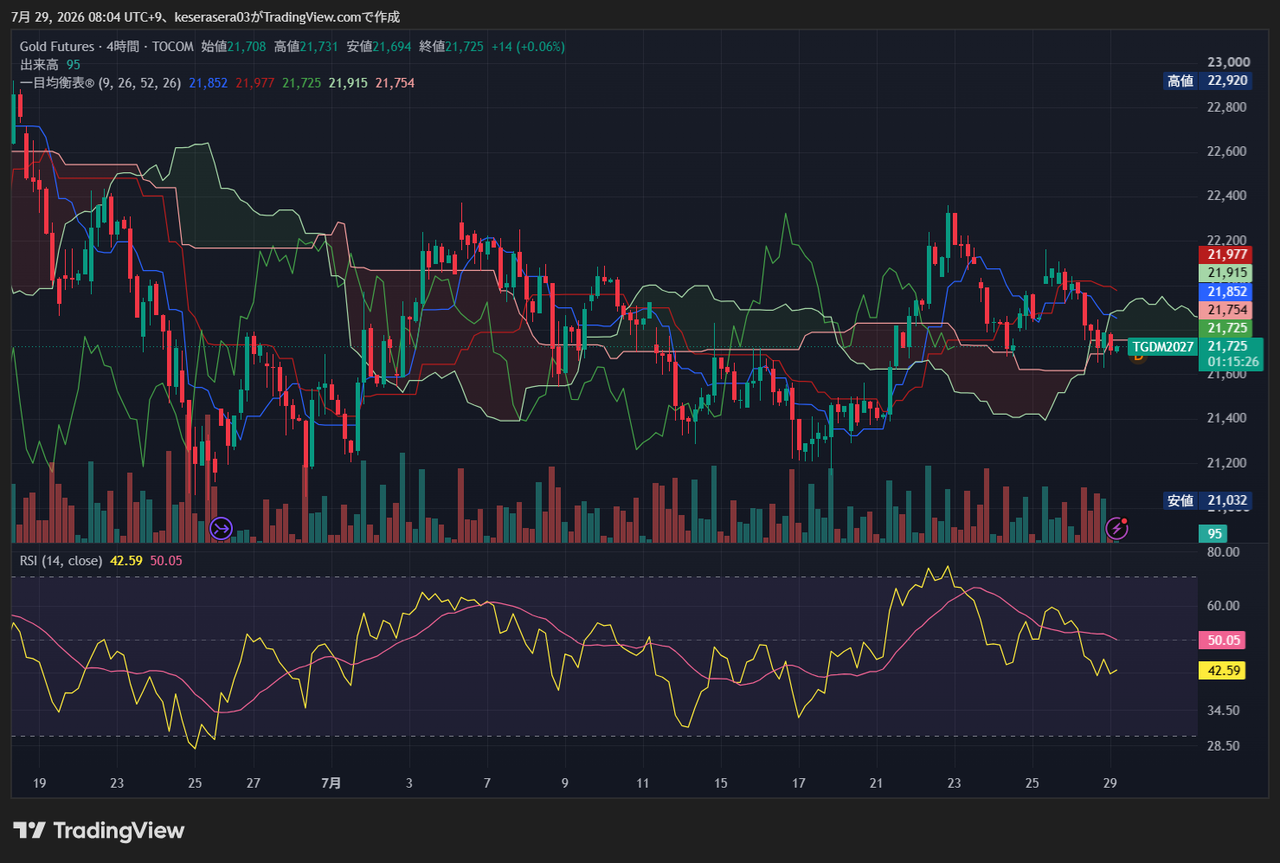Image resolution: width=1280 pixels, height=863 pixels.
Task: Click the 高値 21,731 value in the legend
Action: [308, 46]
